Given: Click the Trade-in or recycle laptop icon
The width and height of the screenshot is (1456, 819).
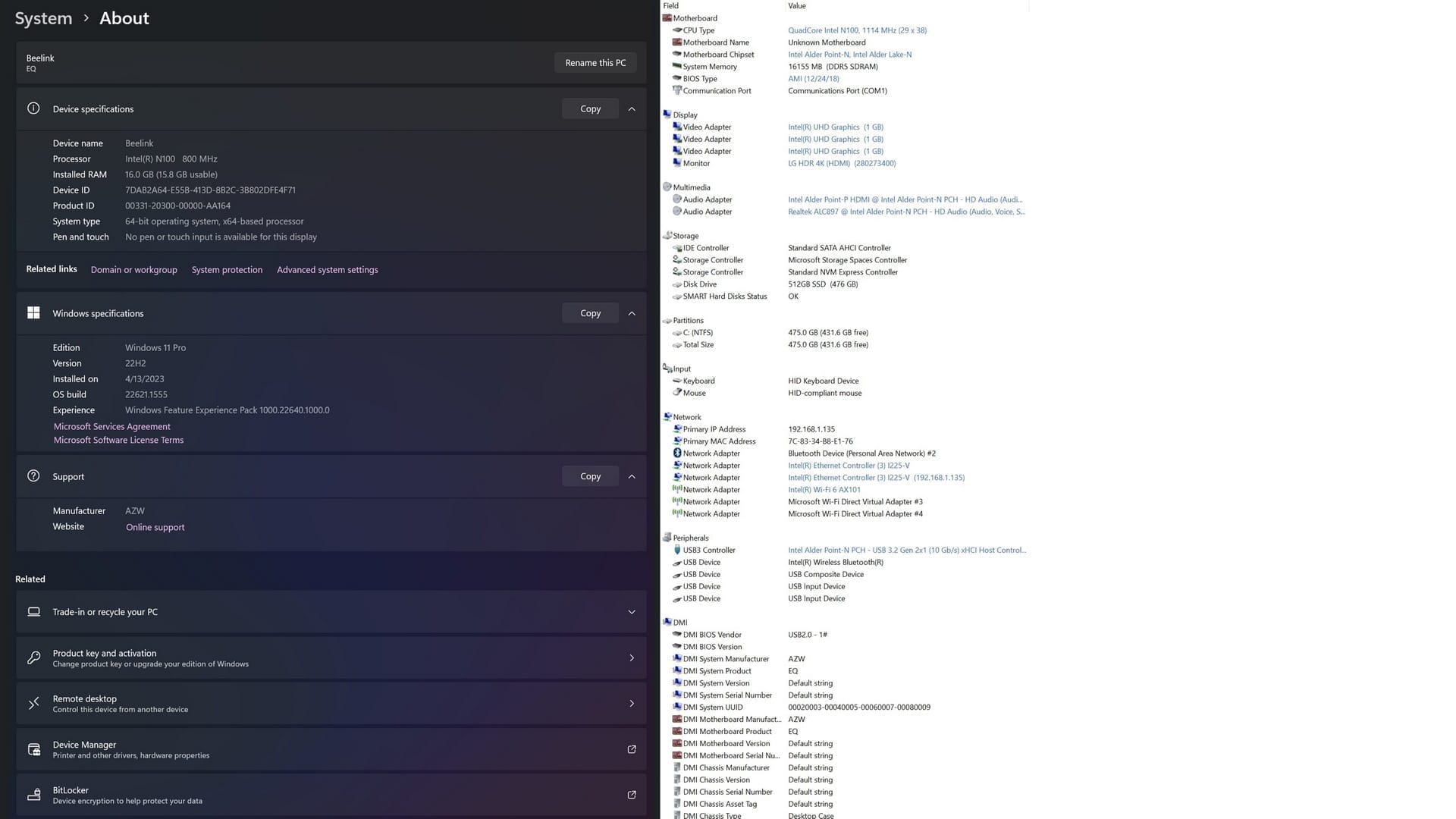Looking at the screenshot, I should point(33,612).
